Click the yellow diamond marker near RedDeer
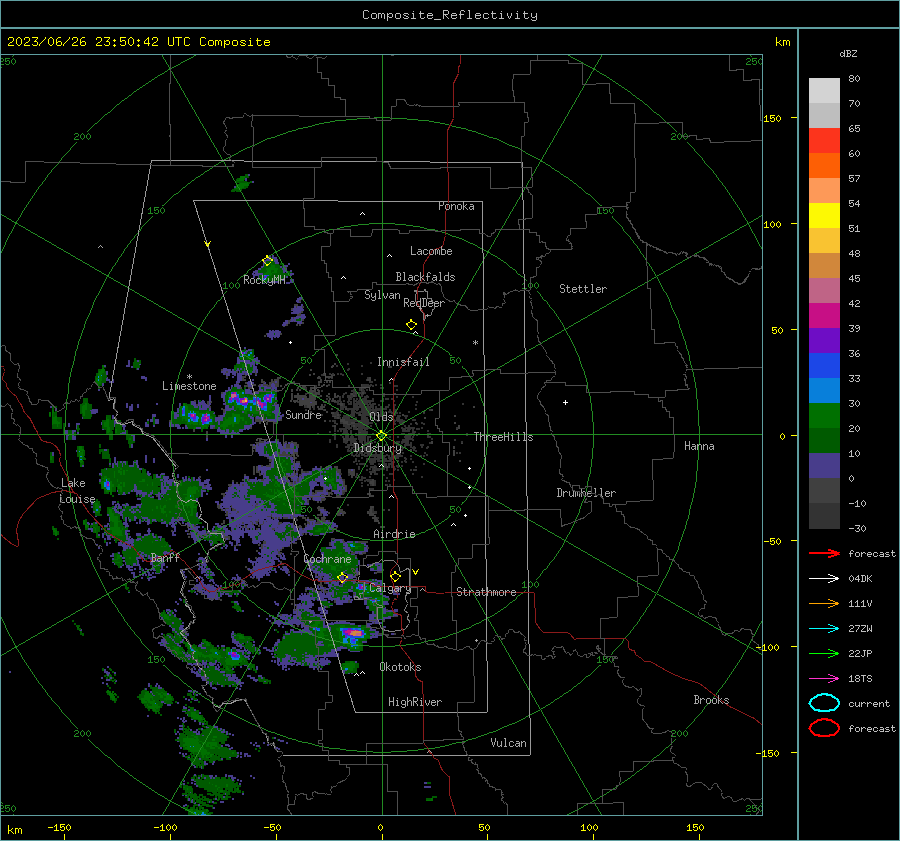 coord(412,324)
